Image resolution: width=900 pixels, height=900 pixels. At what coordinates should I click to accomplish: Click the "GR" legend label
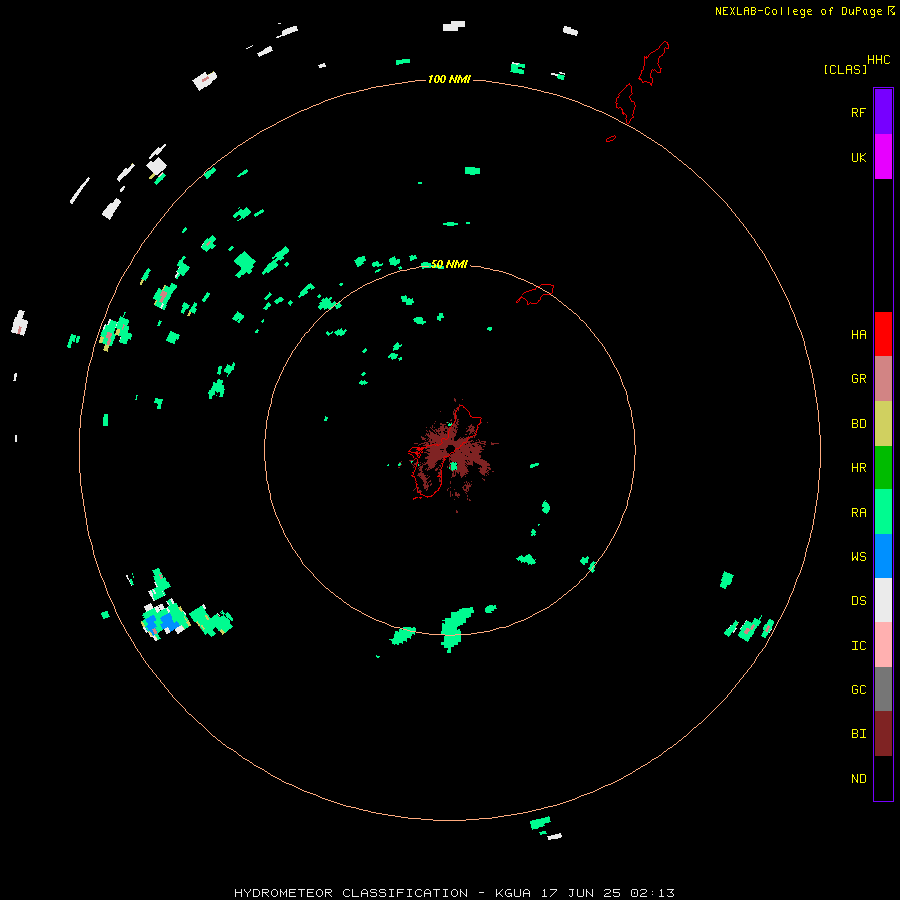[858, 379]
